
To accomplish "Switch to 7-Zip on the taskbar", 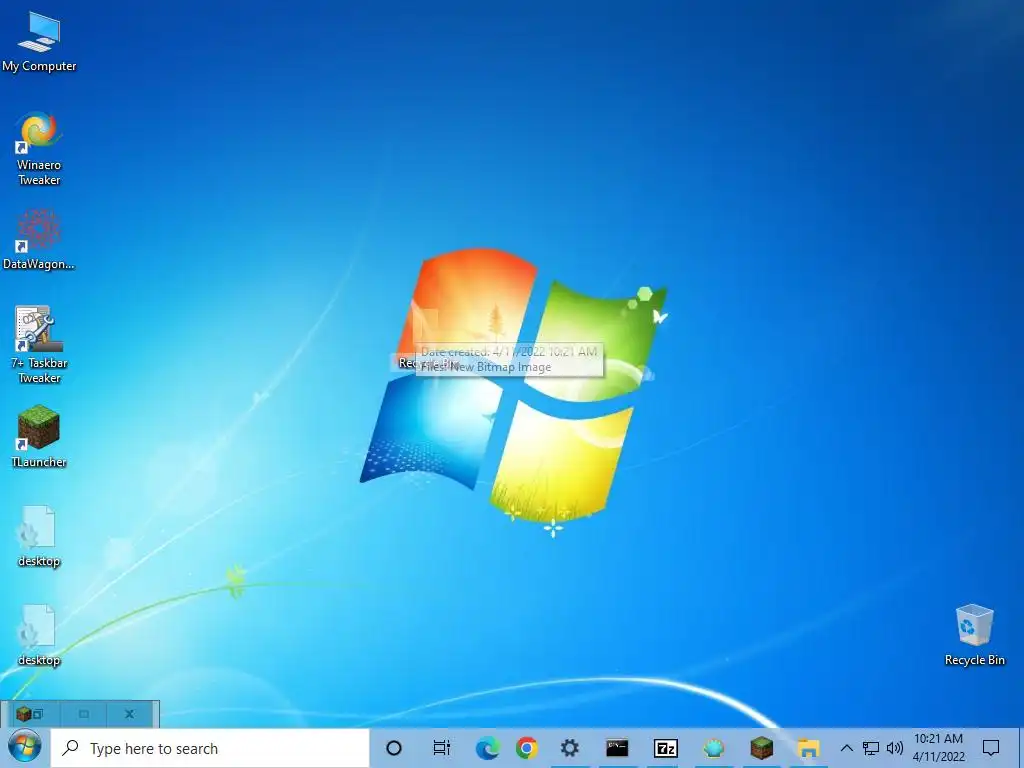I will 665,748.
